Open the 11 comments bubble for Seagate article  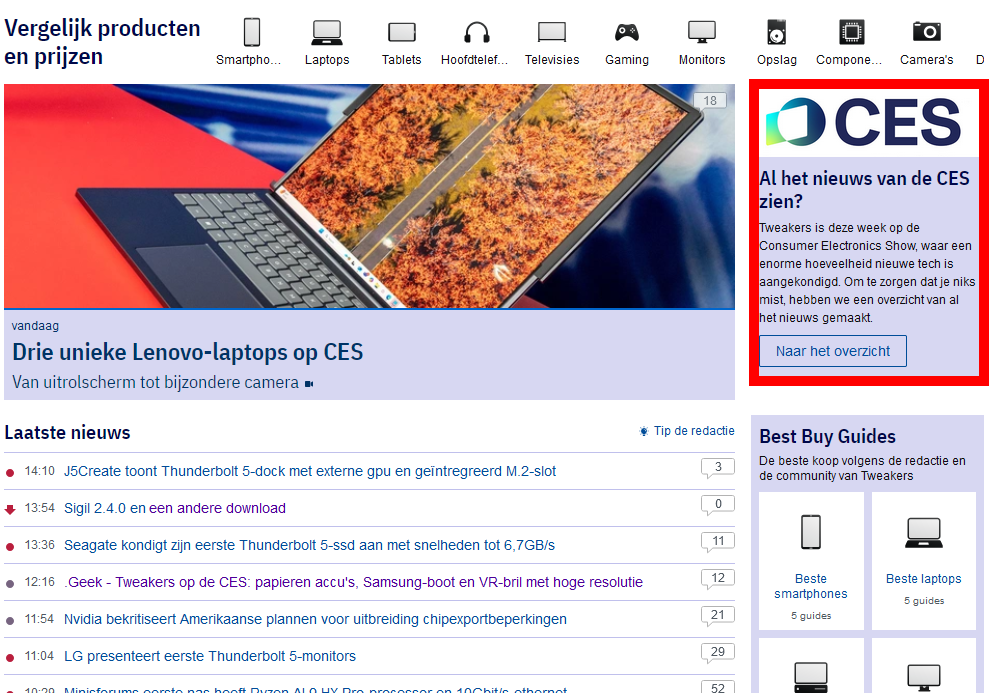718,542
